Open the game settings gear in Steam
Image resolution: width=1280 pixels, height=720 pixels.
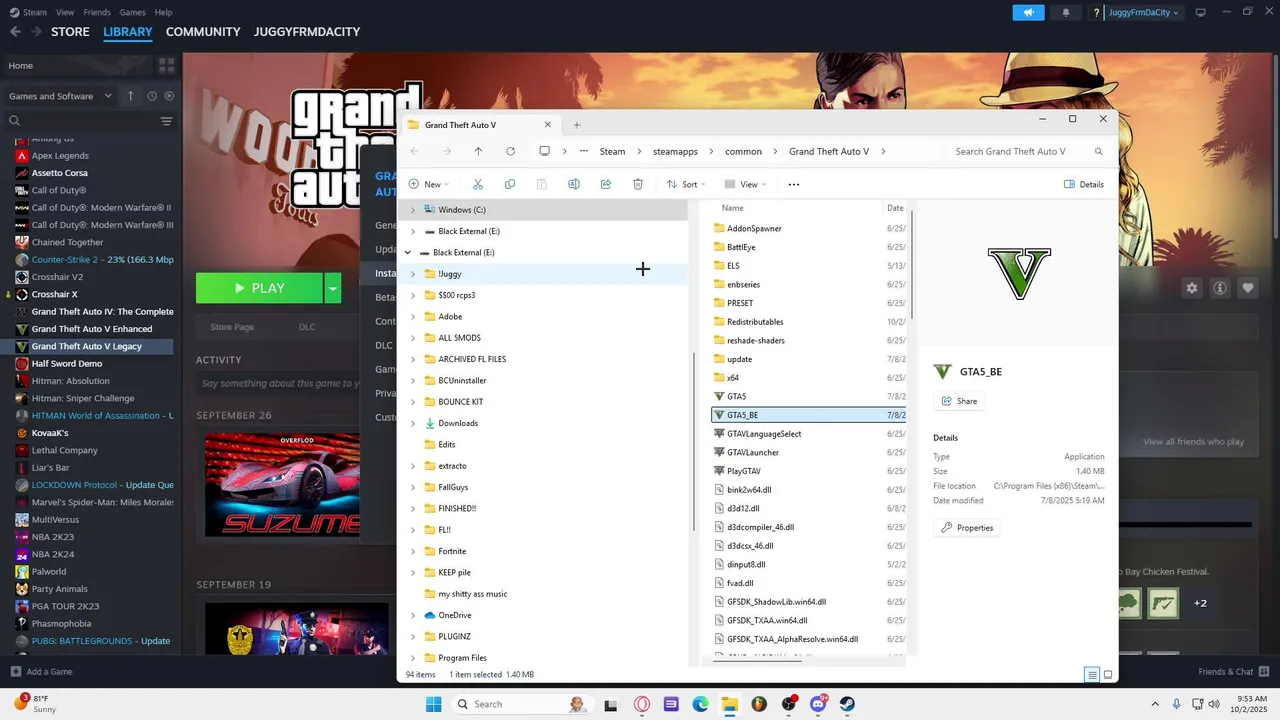click(1192, 288)
